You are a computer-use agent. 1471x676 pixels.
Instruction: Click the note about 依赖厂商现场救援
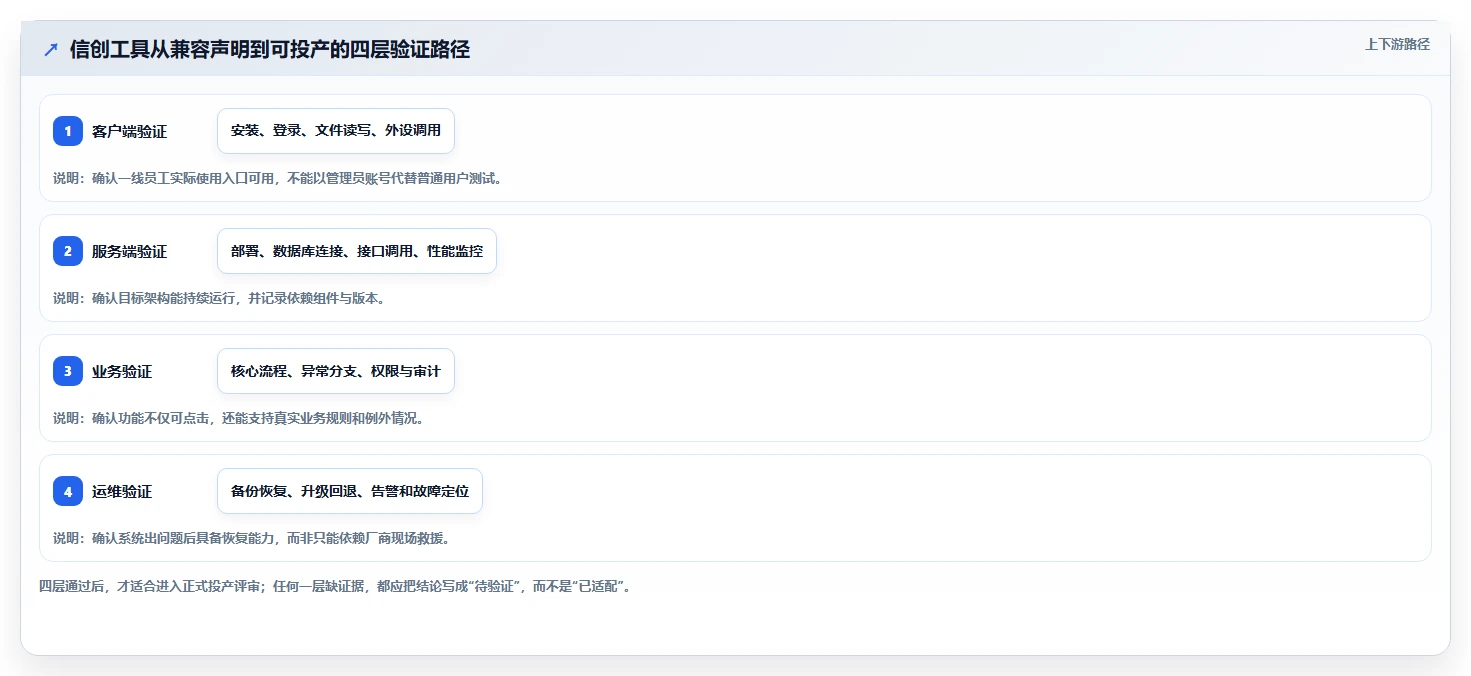tap(252, 538)
